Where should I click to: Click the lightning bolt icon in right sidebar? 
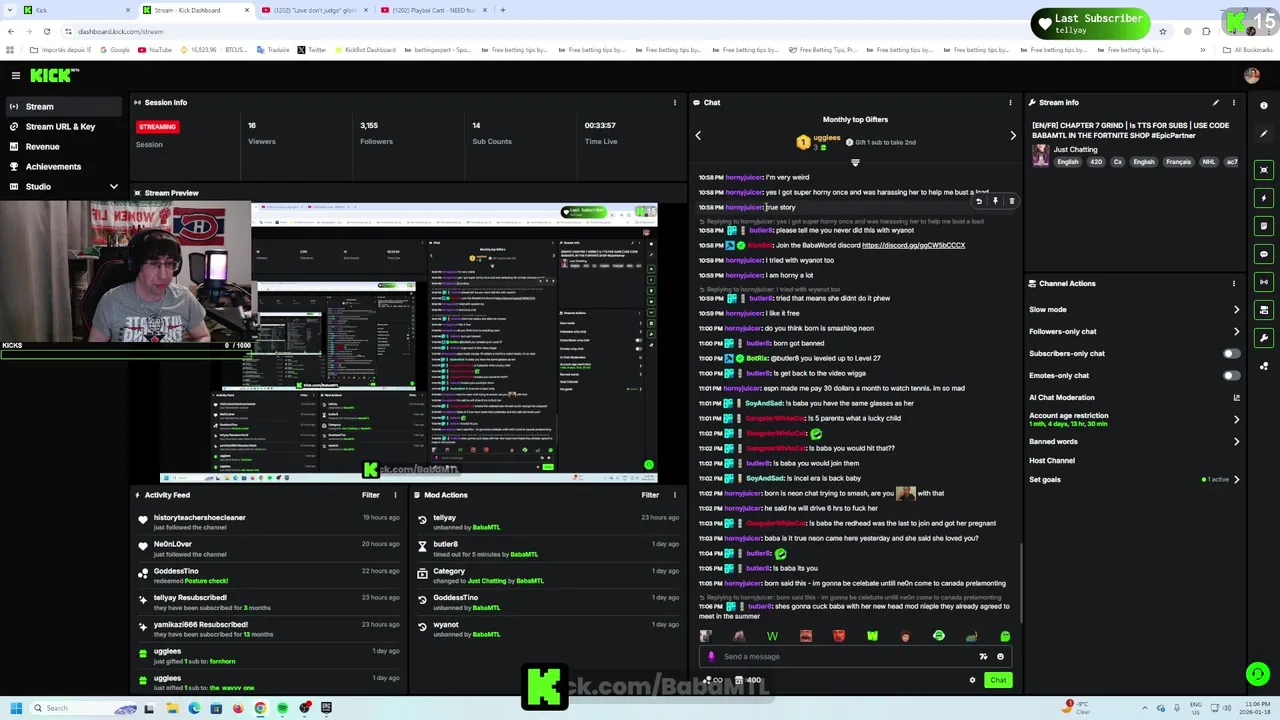pos(1264,198)
